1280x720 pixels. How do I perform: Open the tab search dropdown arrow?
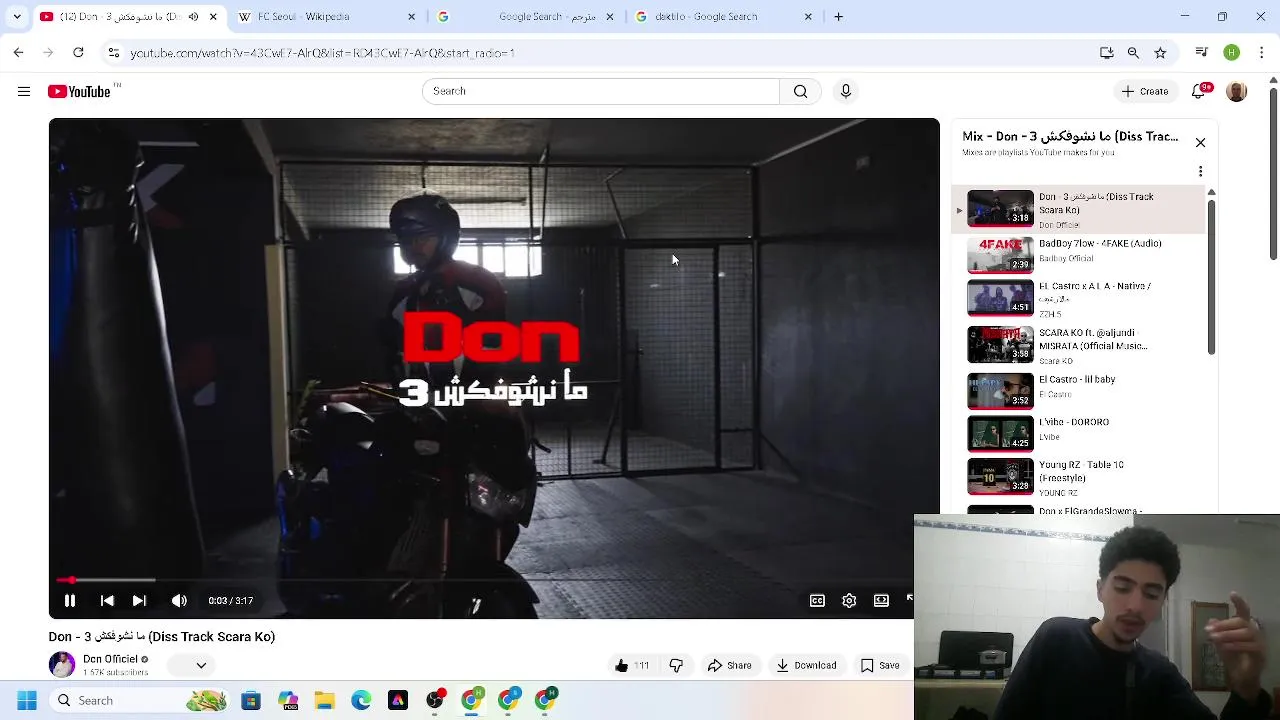[17, 16]
